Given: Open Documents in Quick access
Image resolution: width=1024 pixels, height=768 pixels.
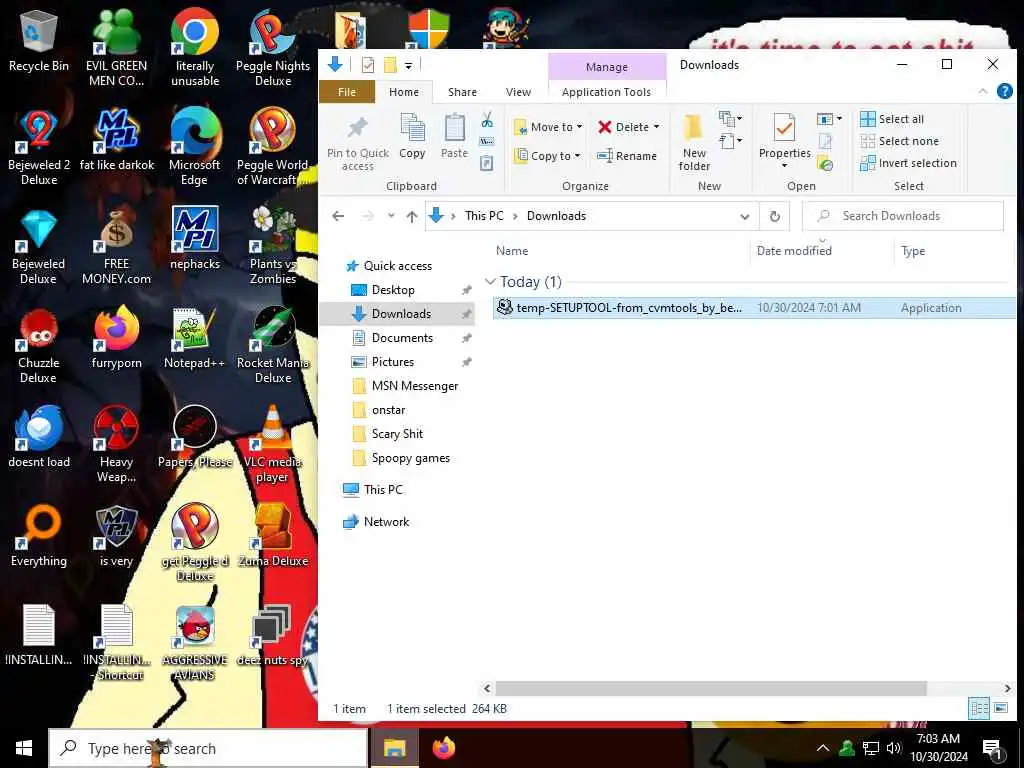Looking at the screenshot, I should point(402,338).
